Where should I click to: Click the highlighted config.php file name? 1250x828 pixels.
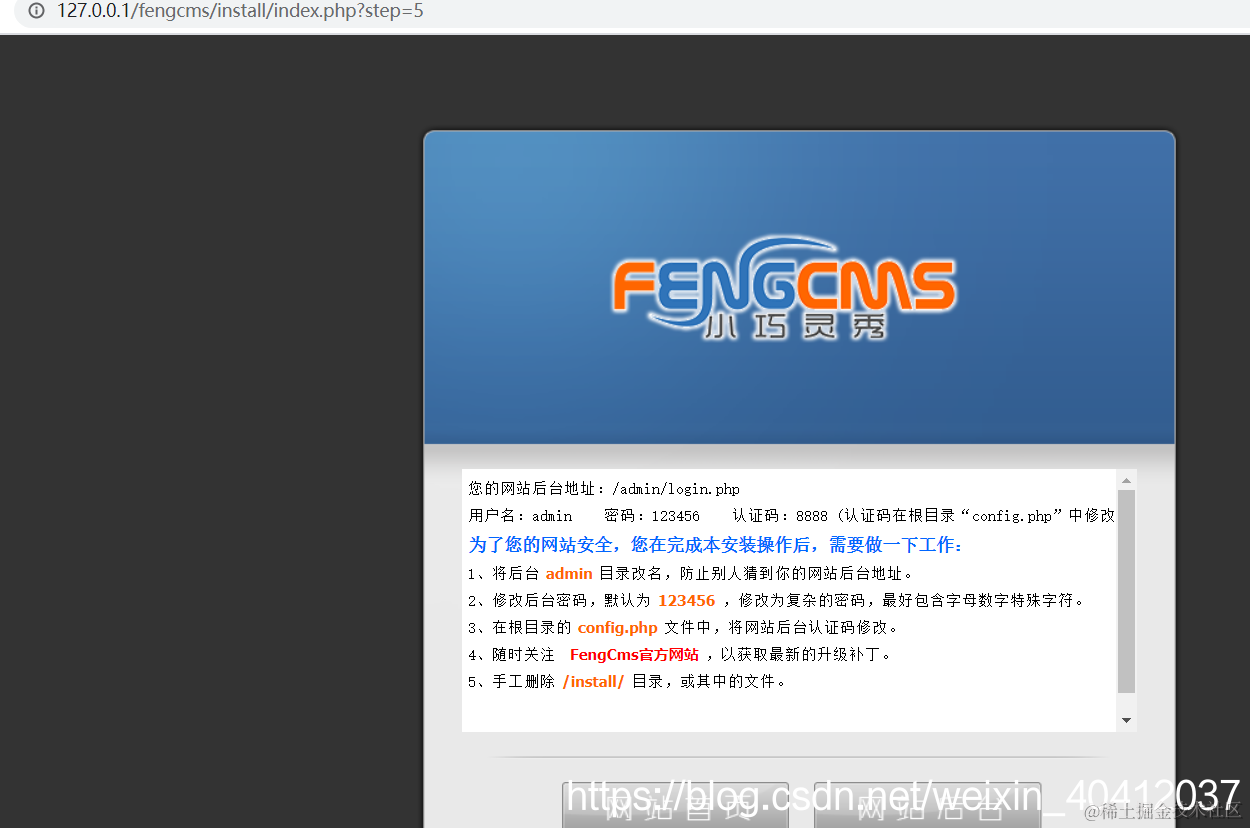[x=617, y=627]
